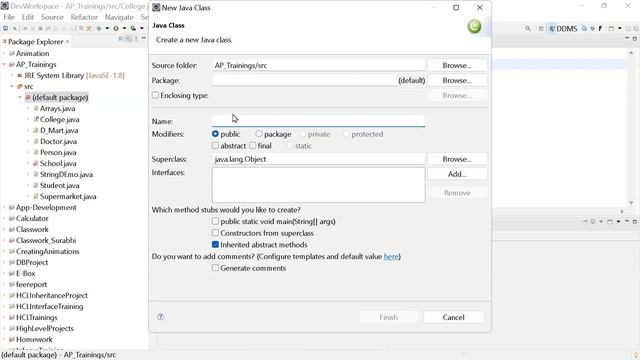640x360 pixels.
Task: Expand the JRE System Library node
Action: (12, 76)
